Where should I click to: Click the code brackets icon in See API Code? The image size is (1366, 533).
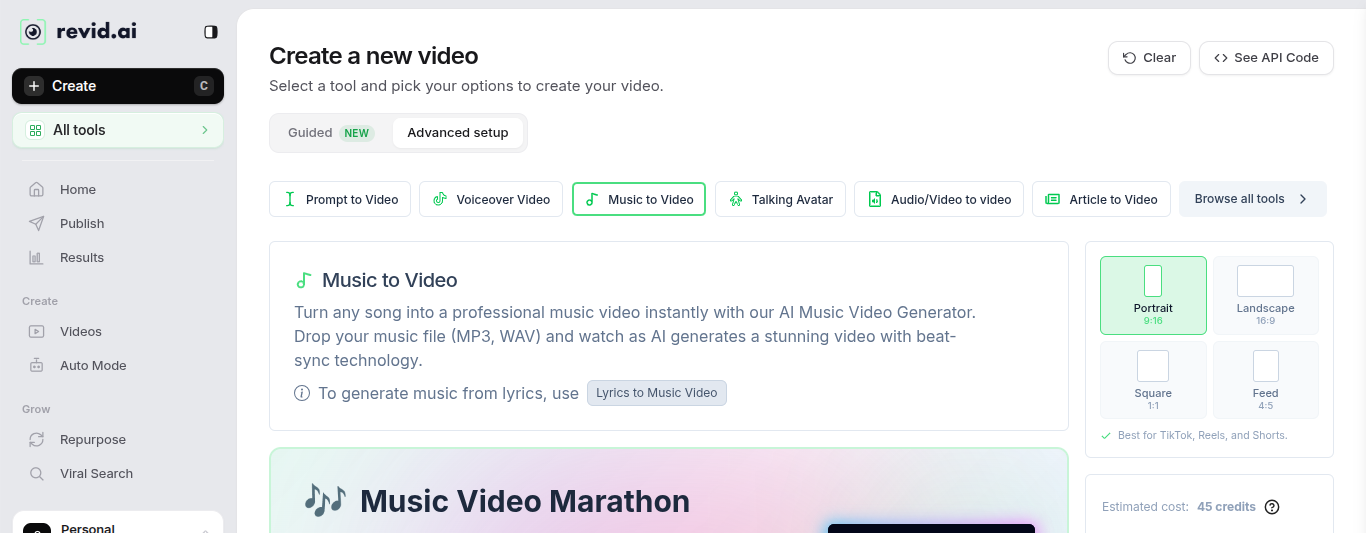1221,58
